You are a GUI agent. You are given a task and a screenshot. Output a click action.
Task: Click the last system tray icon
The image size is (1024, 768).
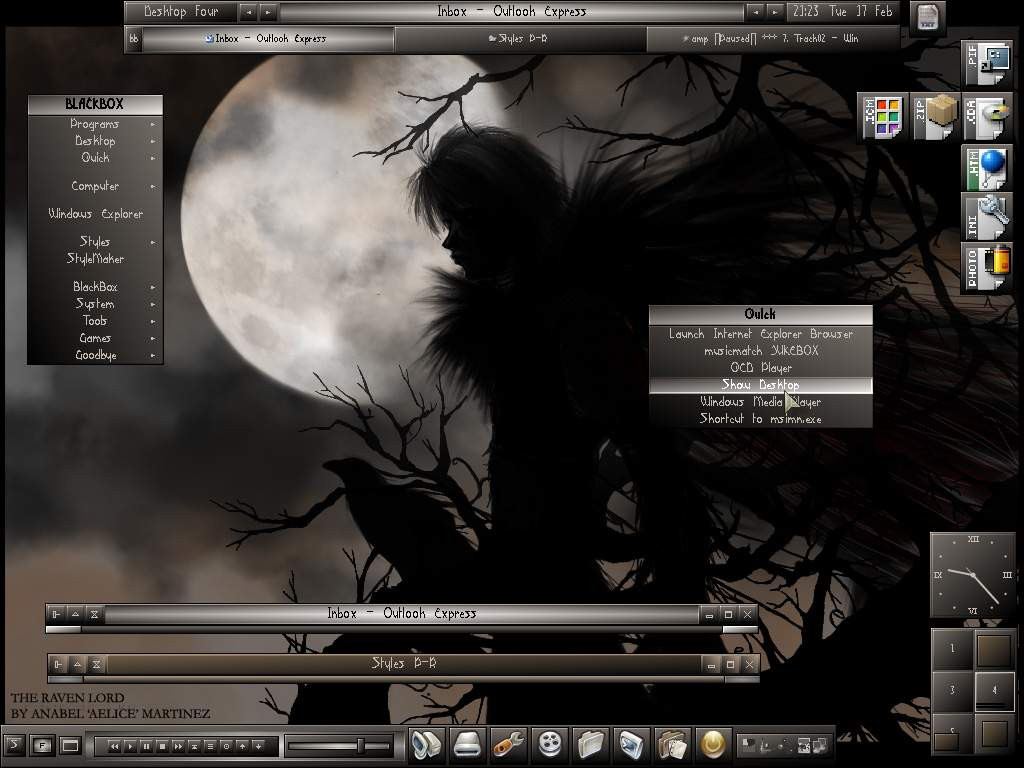tap(818, 744)
